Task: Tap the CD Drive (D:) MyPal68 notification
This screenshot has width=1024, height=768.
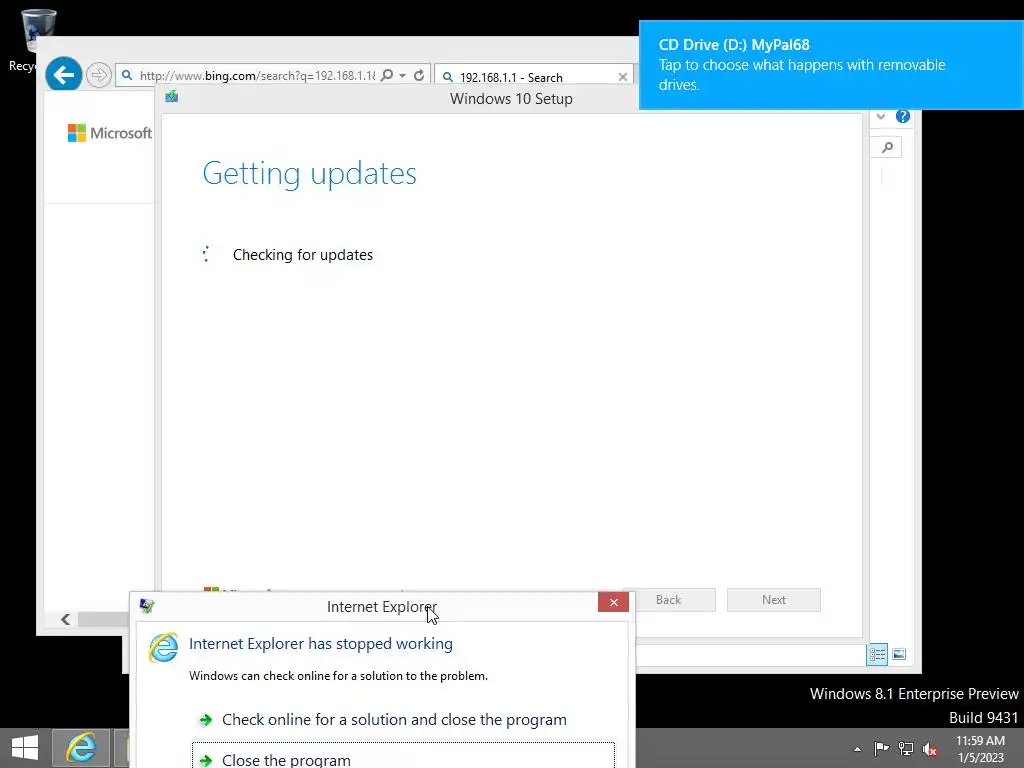Action: (x=831, y=65)
